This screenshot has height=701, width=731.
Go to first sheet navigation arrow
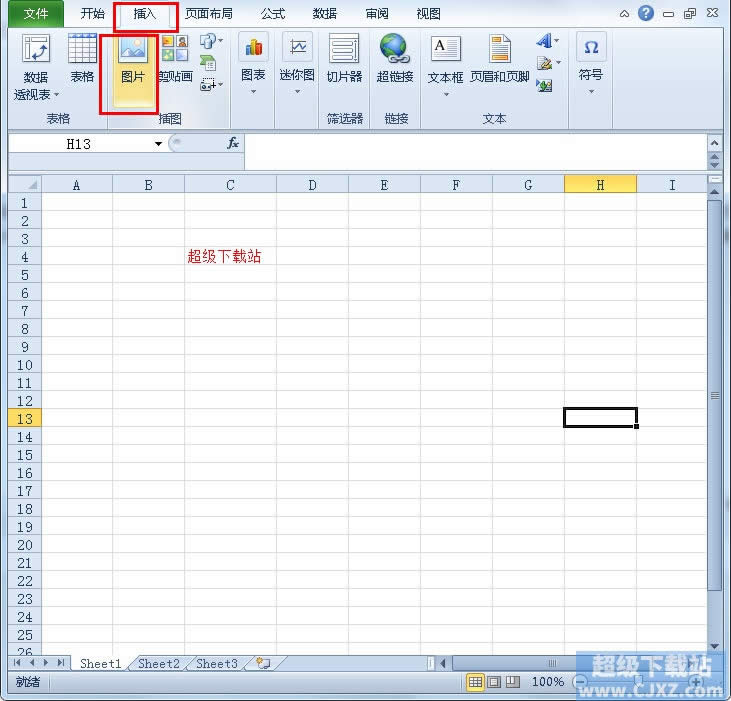pyautogui.click(x=17, y=662)
